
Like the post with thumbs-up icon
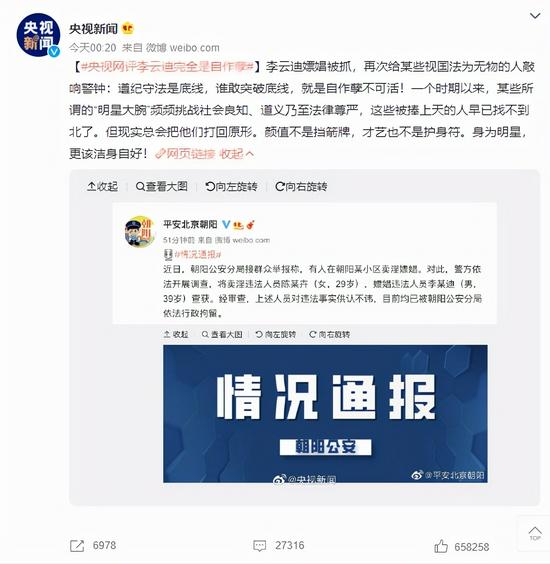coord(441,546)
